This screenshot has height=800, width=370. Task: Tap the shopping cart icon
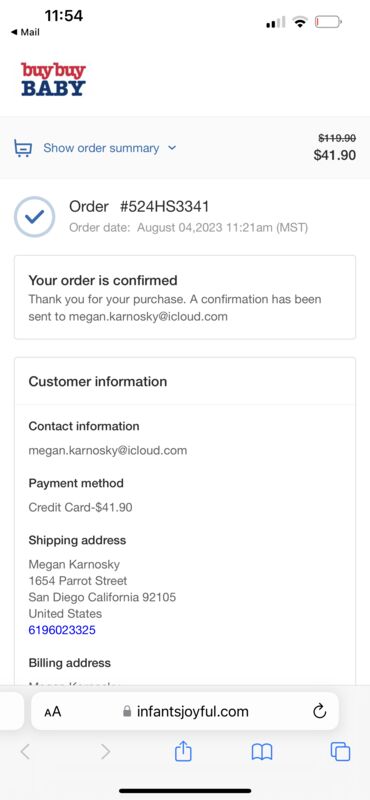point(23,148)
